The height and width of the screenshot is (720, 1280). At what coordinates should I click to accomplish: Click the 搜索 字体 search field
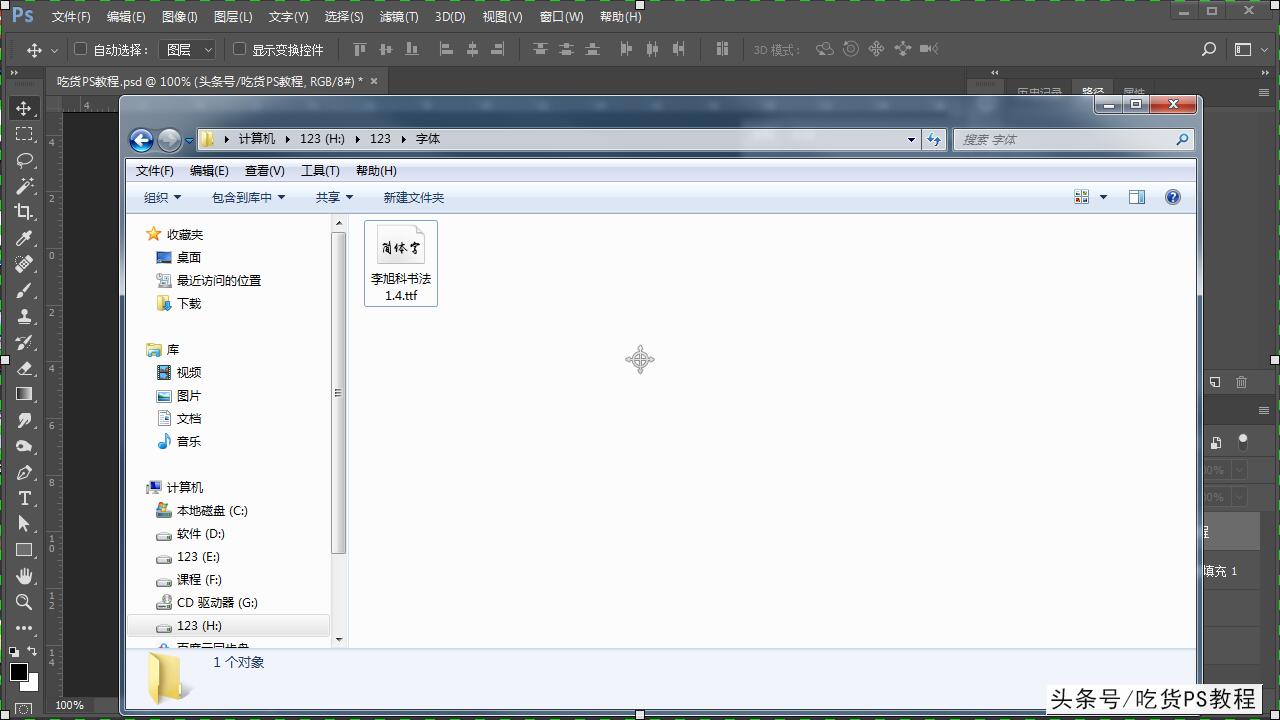click(1073, 140)
